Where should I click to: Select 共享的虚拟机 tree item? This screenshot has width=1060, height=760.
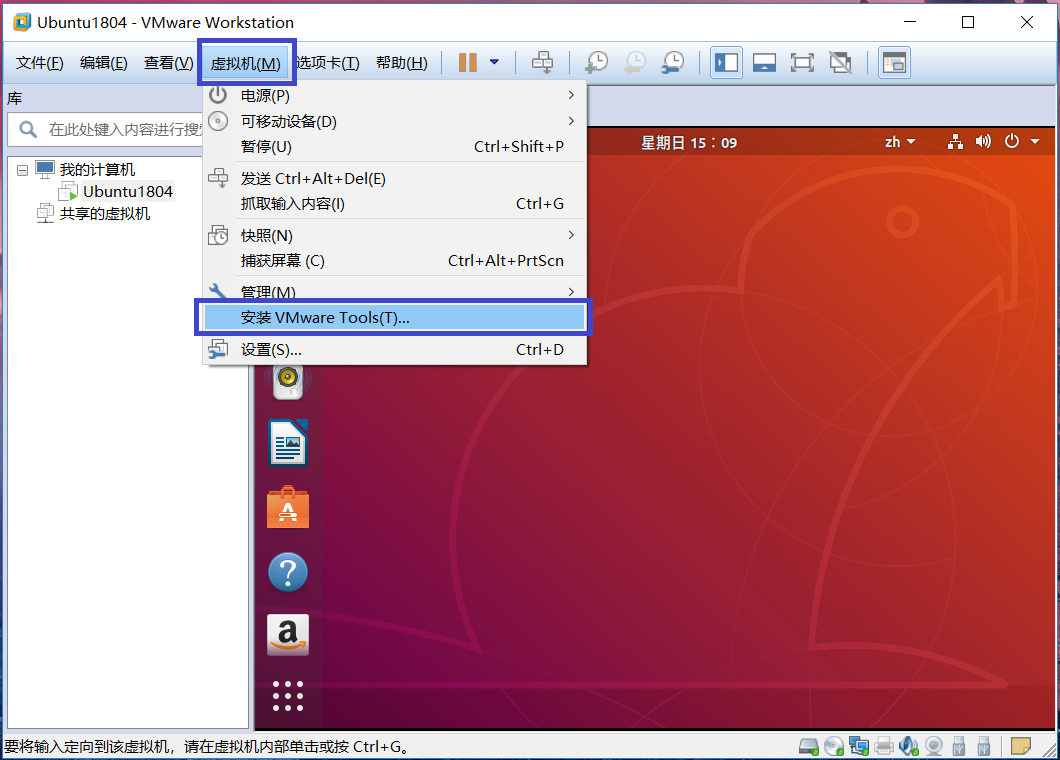[x=105, y=214]
